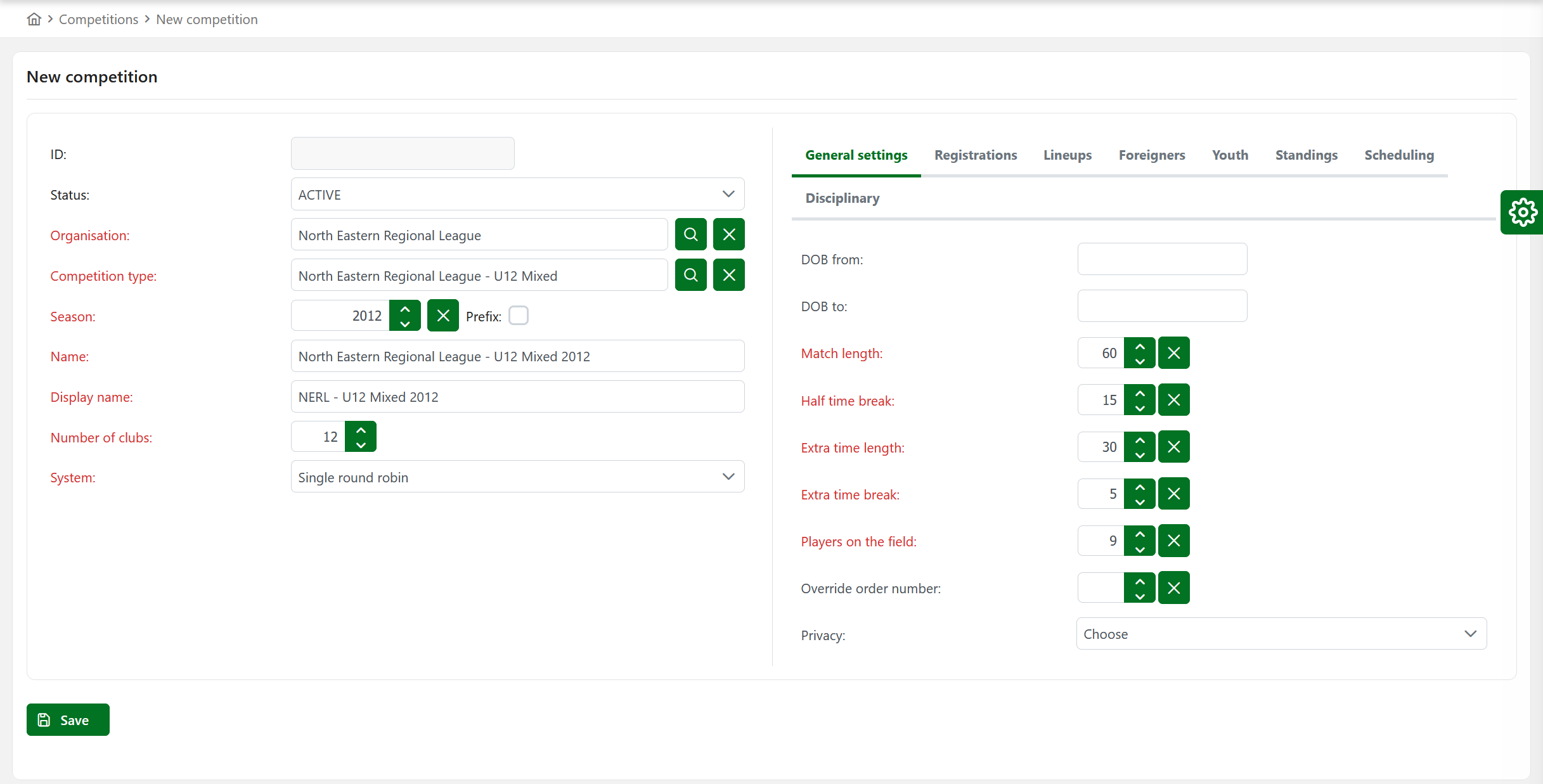Expand the System dropdown

(517, 477)
